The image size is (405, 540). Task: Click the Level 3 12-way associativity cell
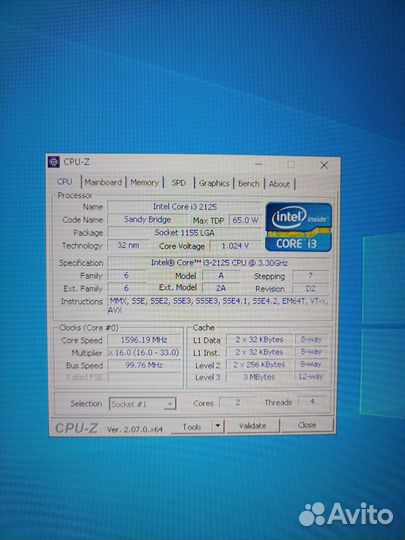click(x=311, y=376)
